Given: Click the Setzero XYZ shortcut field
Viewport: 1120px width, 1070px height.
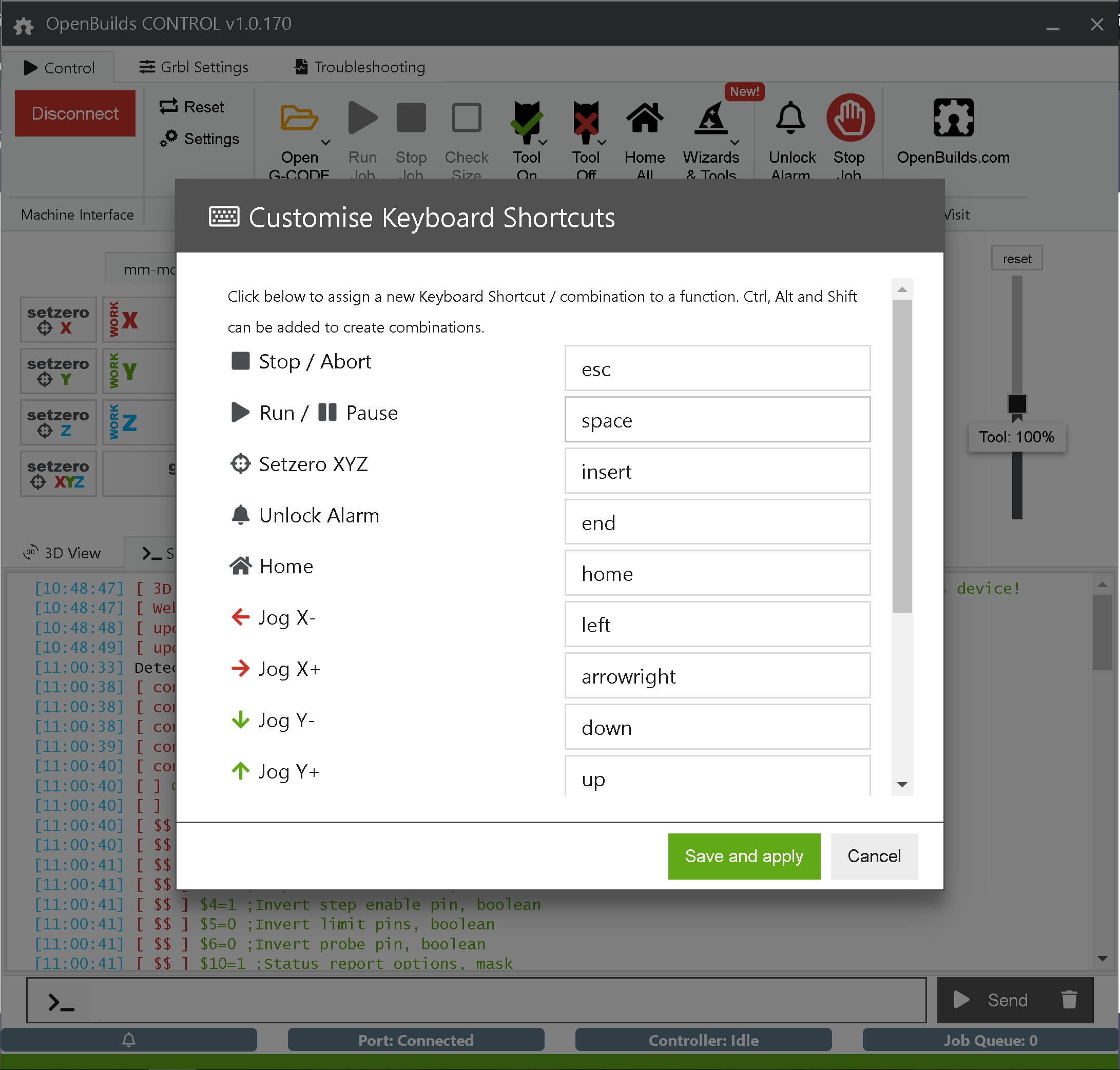Looking at the screenshot, I should pyautogui.click(x=717, y=471).
